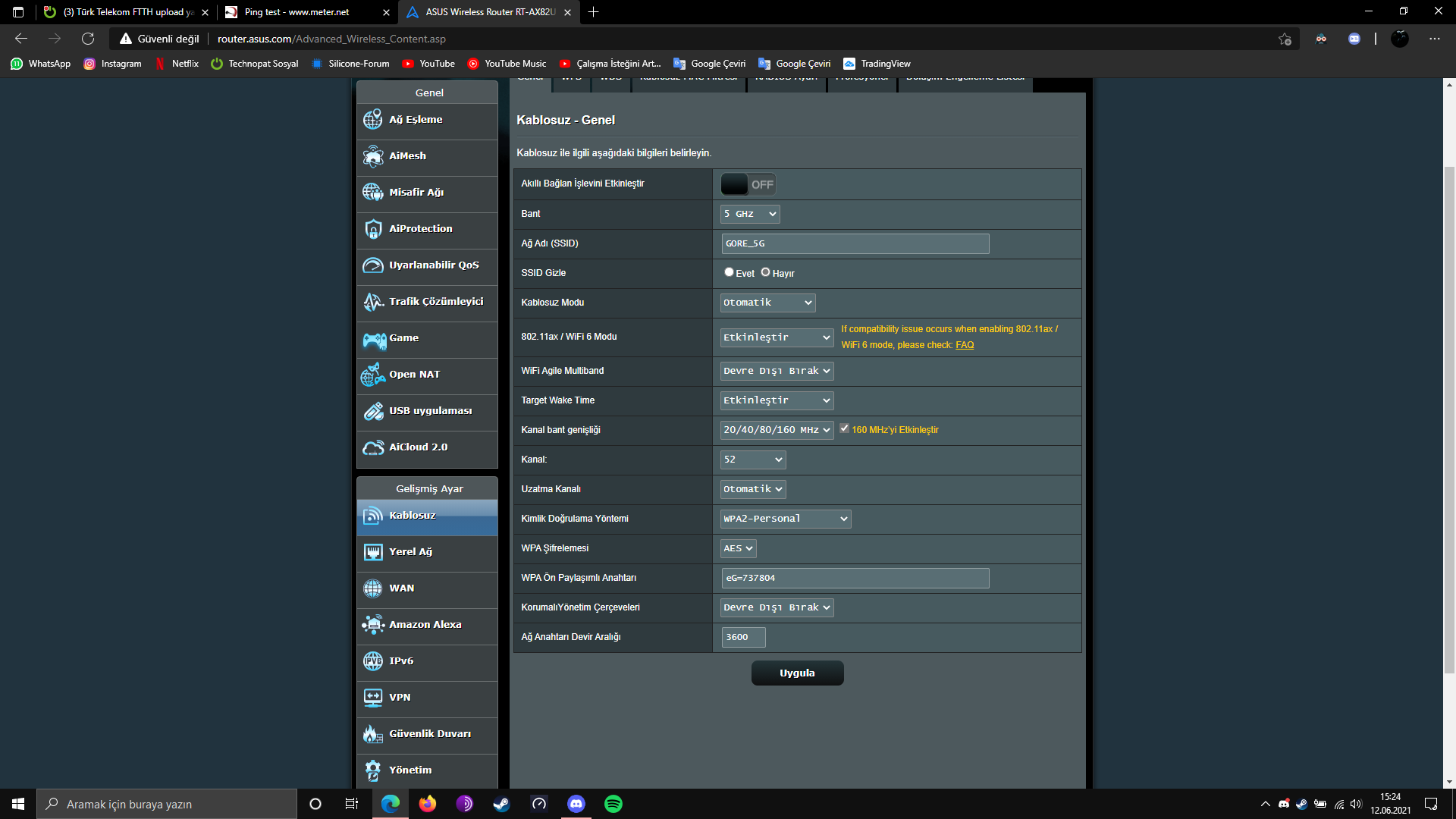Expand the Kanal 52 dropdown
This screenshot has width=1456, height=819.
[x=752, y=460]
